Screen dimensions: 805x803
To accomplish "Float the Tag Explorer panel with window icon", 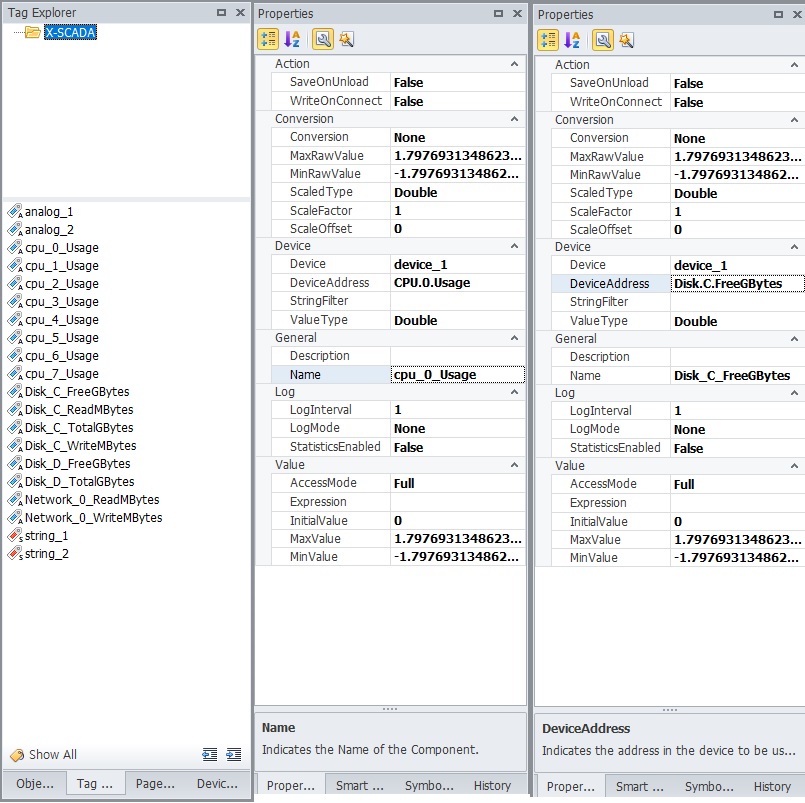I will (221, 12).
